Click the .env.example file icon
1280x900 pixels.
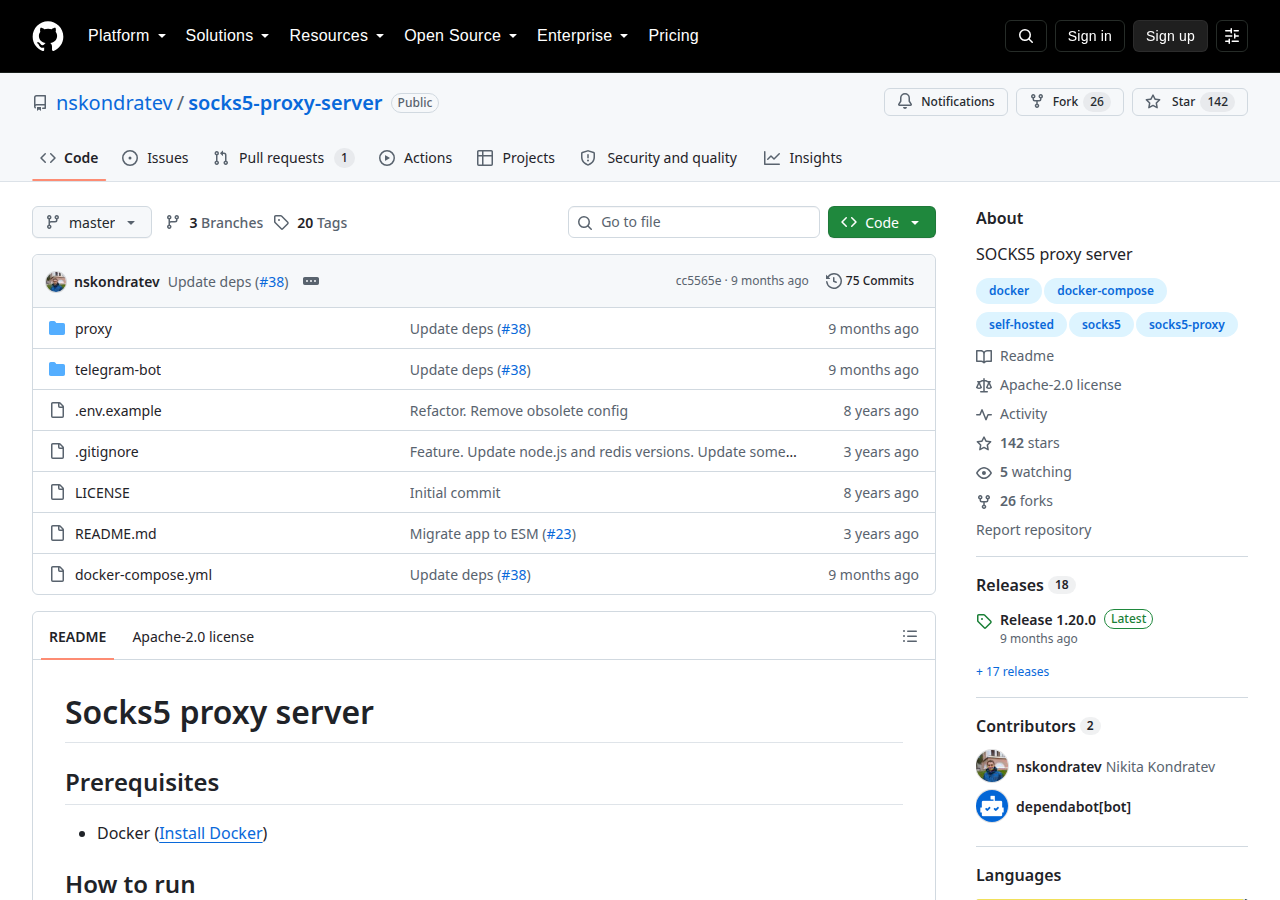point(57,411)
